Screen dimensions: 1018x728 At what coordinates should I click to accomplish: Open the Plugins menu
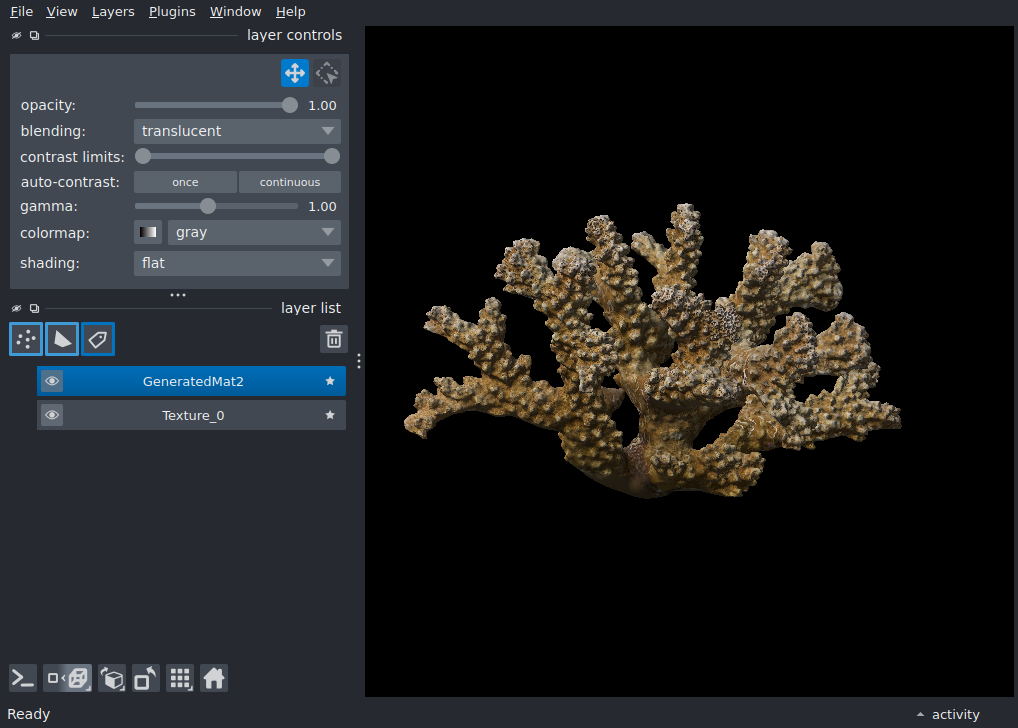tap(172, 12)
